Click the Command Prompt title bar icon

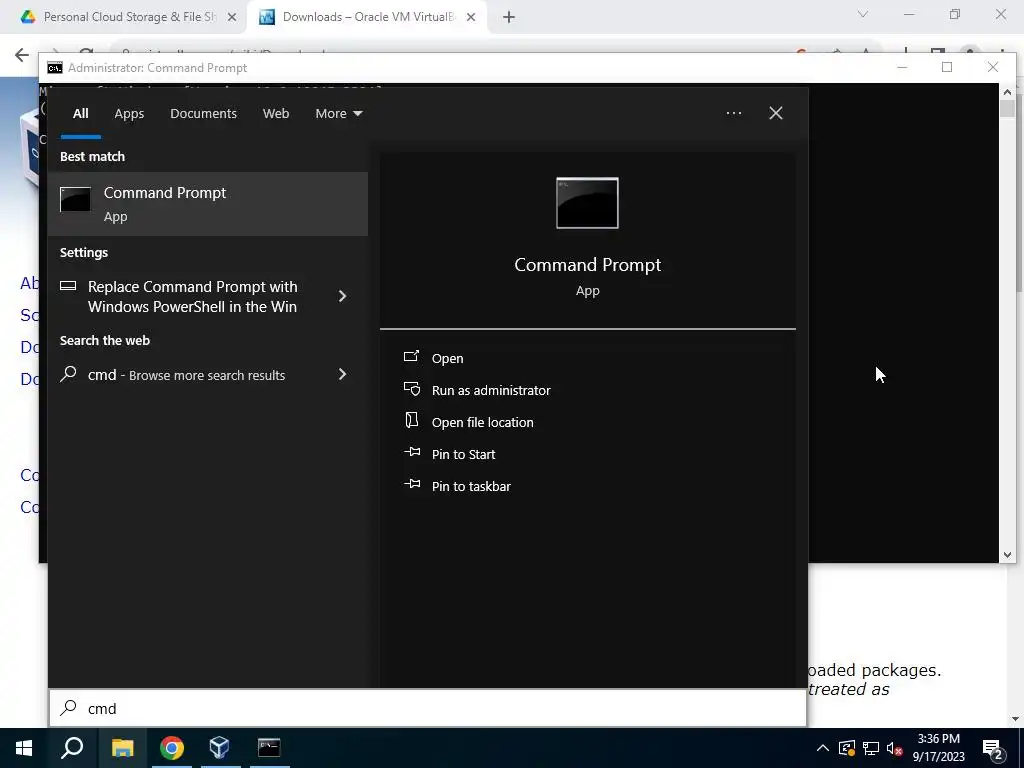[x=55, y=68]
